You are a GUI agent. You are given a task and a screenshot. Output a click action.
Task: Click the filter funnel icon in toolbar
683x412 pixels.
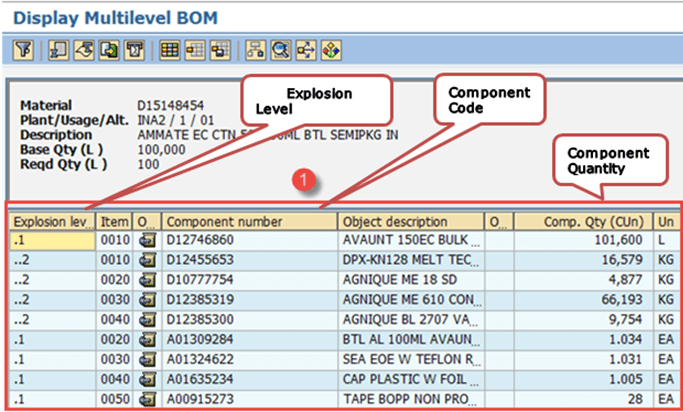point(22,49)
